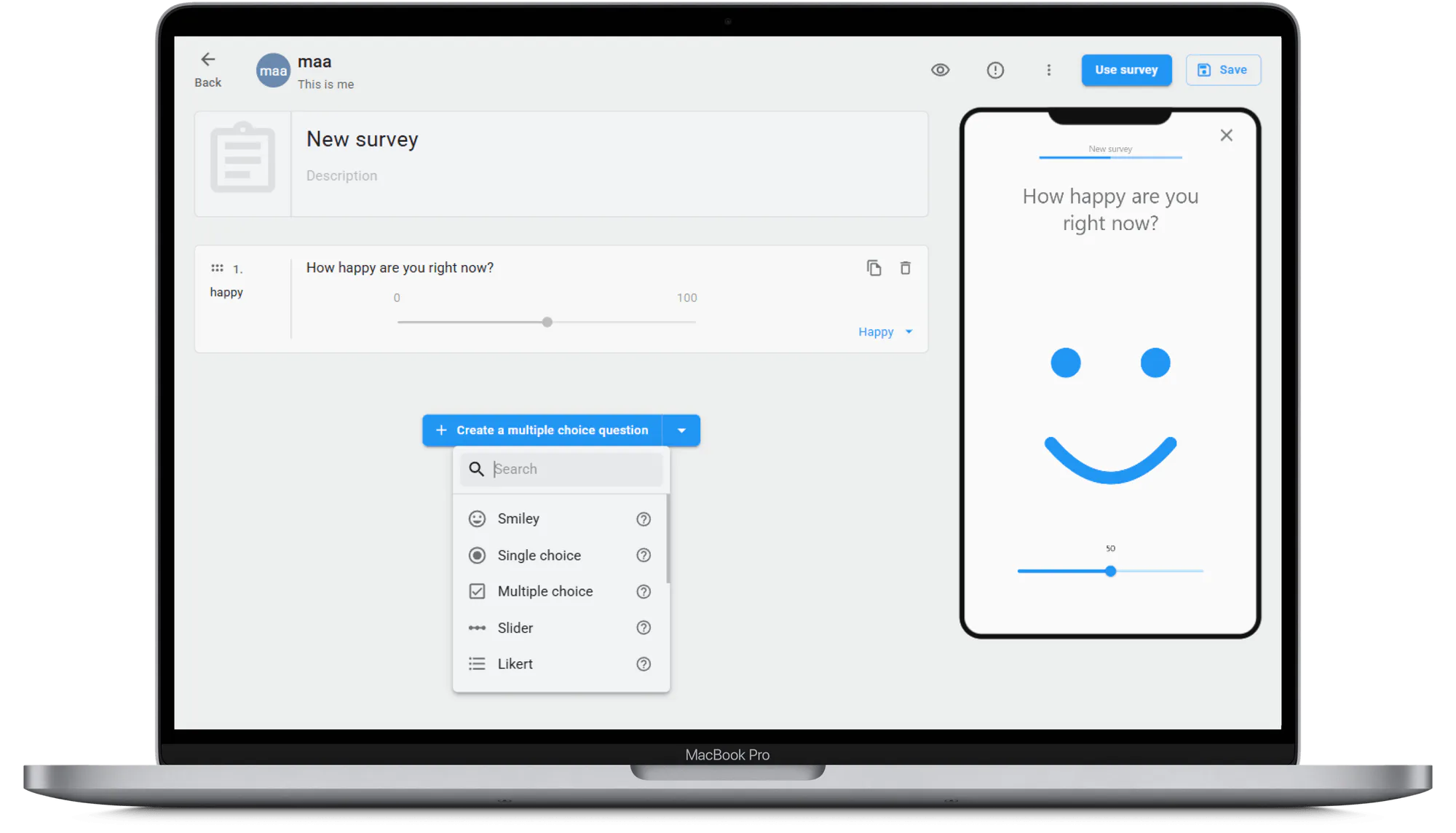Duplicate the happy question via copy icon
Screen dimensions: 1456x833
pyautogui.click(x=874, y=268)
